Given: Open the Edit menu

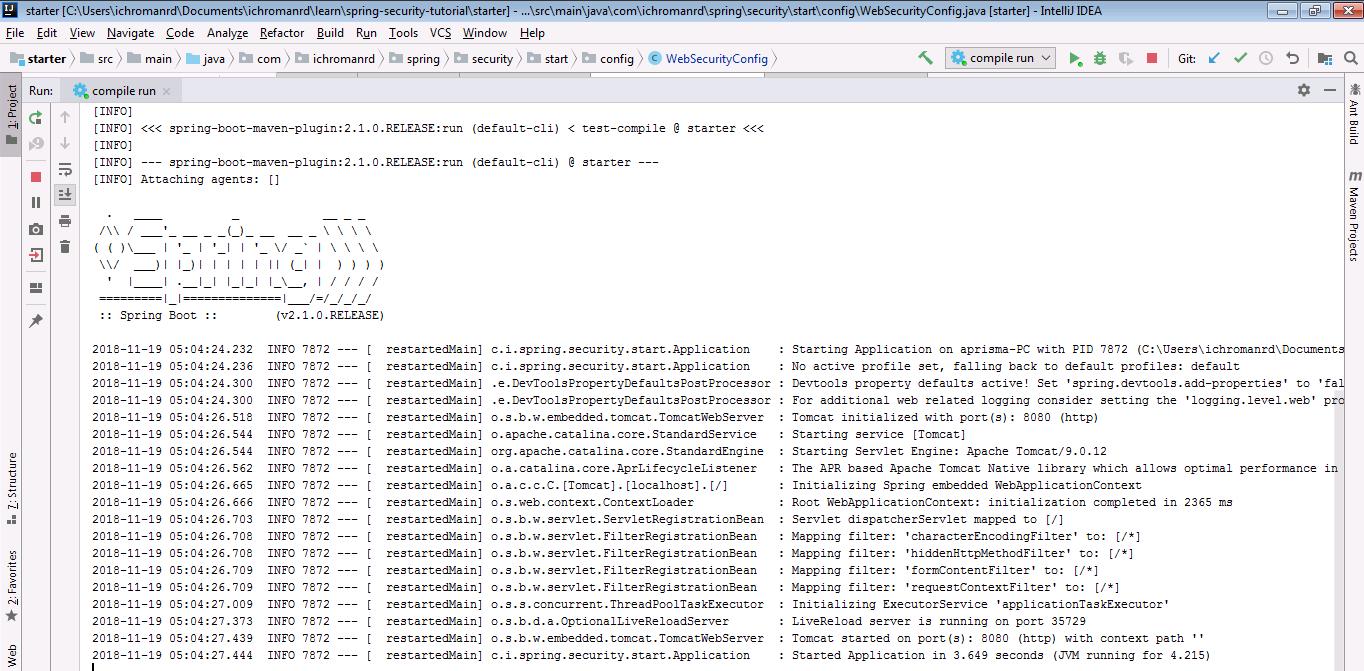Looking at the screenshot, I should pyautogui.click(x=47, y=32).
